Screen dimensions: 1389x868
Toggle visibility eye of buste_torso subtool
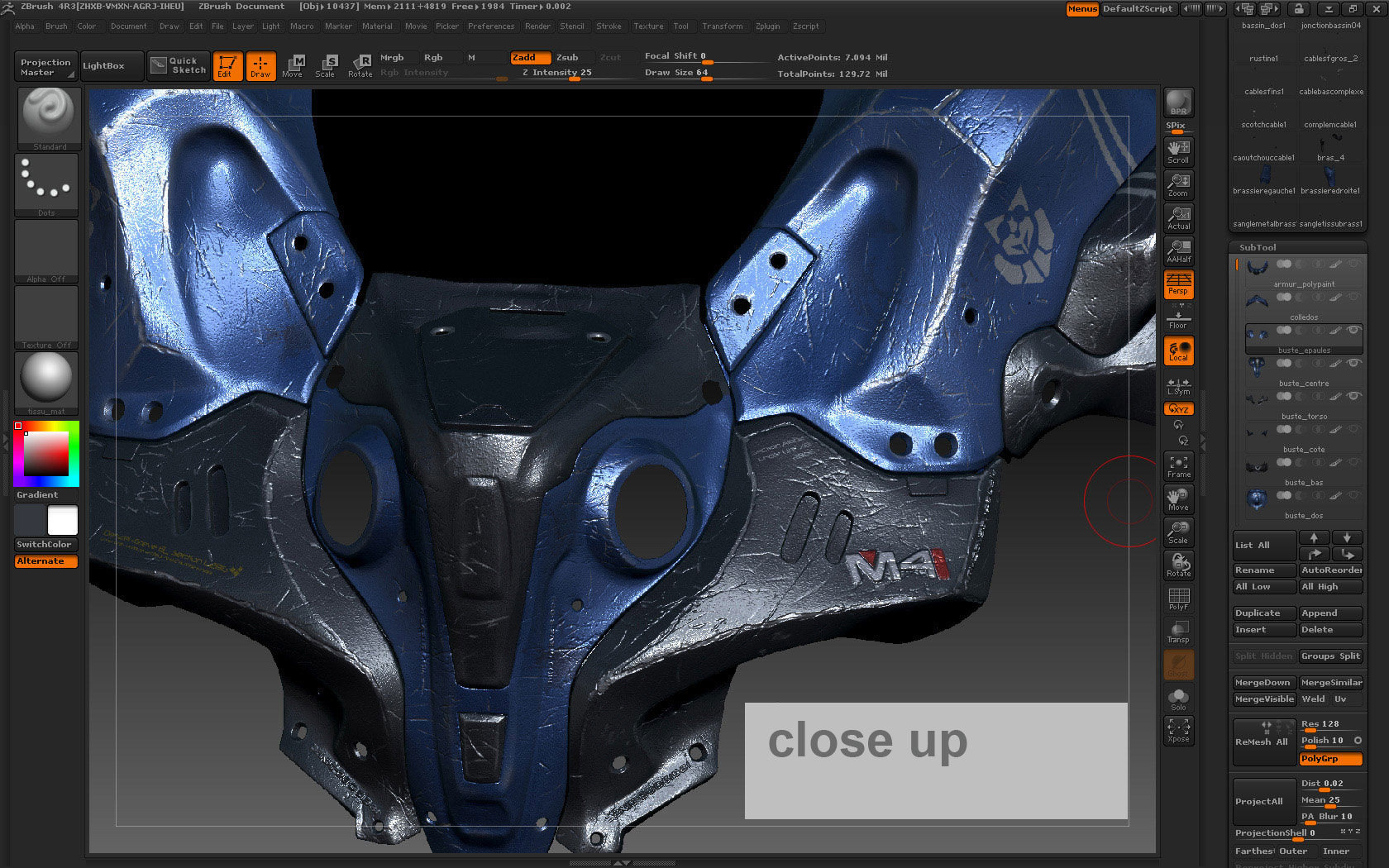tap(1353, 396)
